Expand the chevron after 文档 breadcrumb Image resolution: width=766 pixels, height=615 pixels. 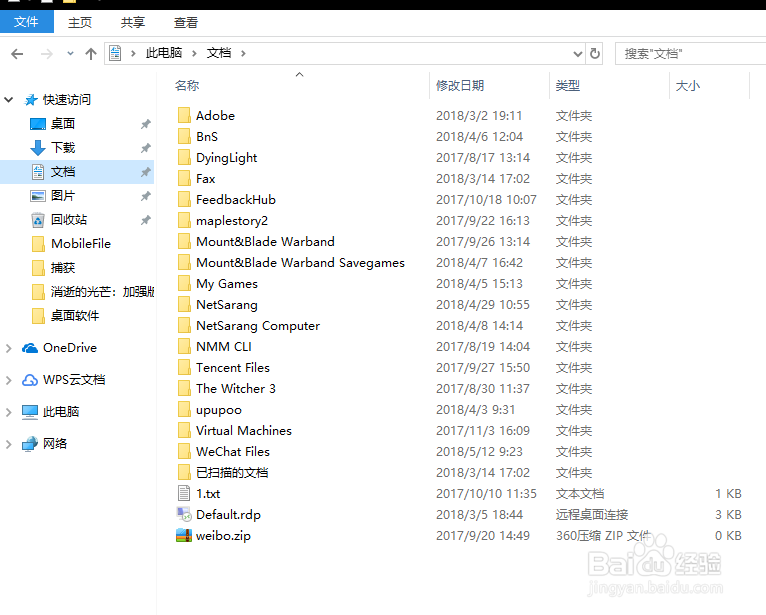(x=243, y=53)
